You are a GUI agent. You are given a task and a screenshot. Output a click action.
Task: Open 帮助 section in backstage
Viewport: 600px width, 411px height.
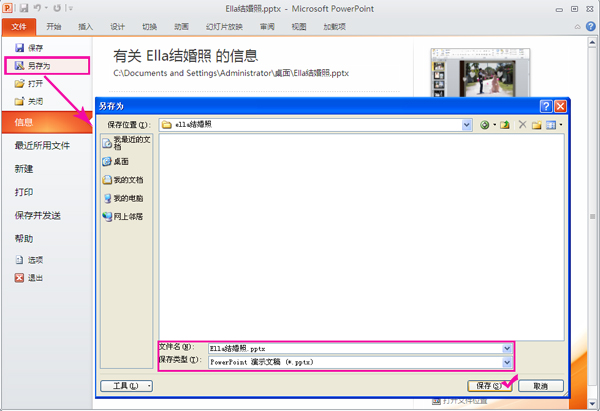(24, 239)
